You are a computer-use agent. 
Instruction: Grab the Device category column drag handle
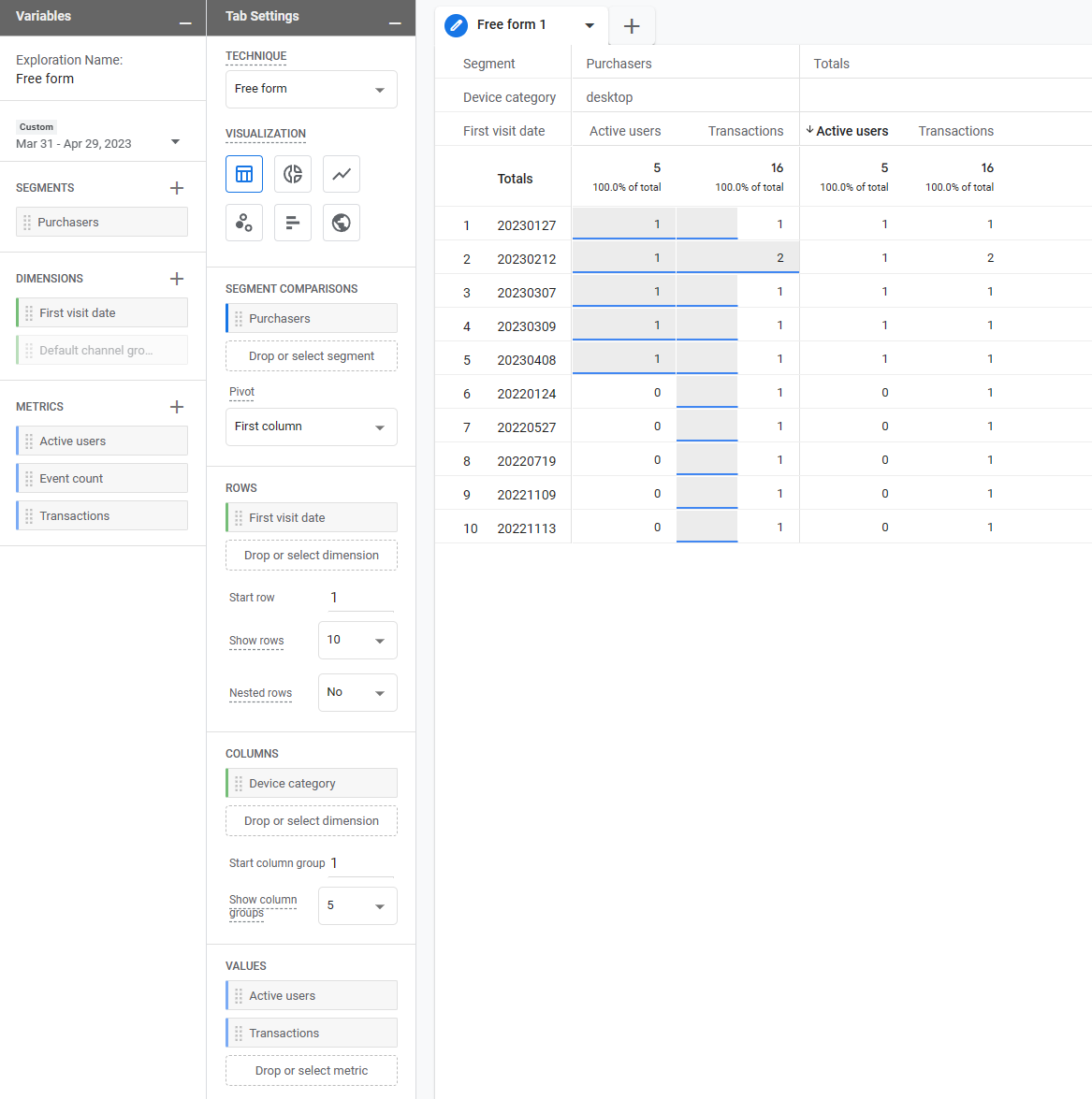coord(239,784)
